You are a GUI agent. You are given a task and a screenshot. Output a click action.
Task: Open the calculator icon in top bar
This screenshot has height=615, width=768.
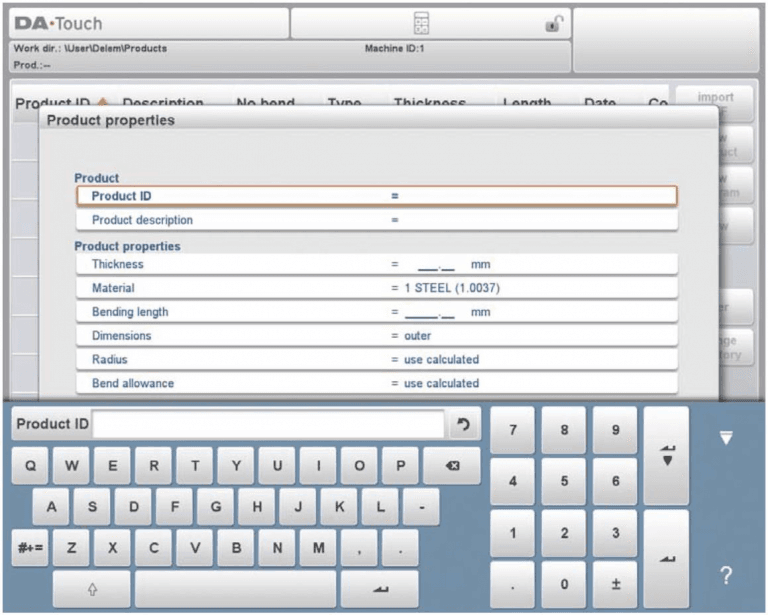pos(421,23)
